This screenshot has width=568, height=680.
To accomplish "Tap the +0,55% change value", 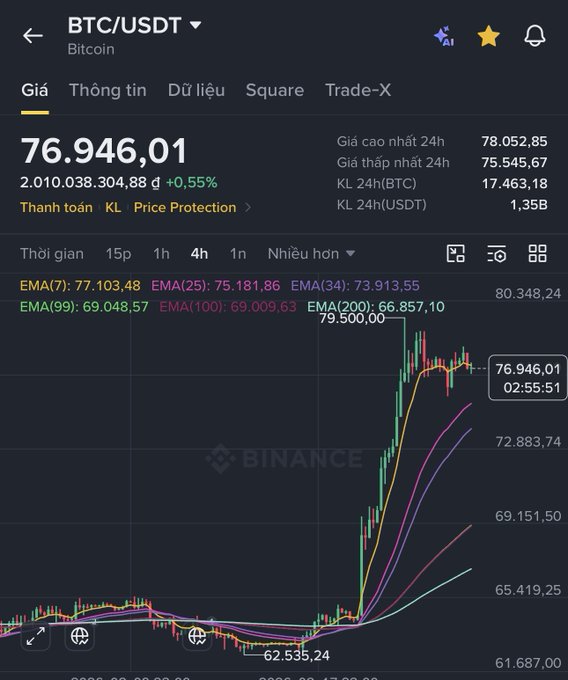I will [x=191, y=183].
